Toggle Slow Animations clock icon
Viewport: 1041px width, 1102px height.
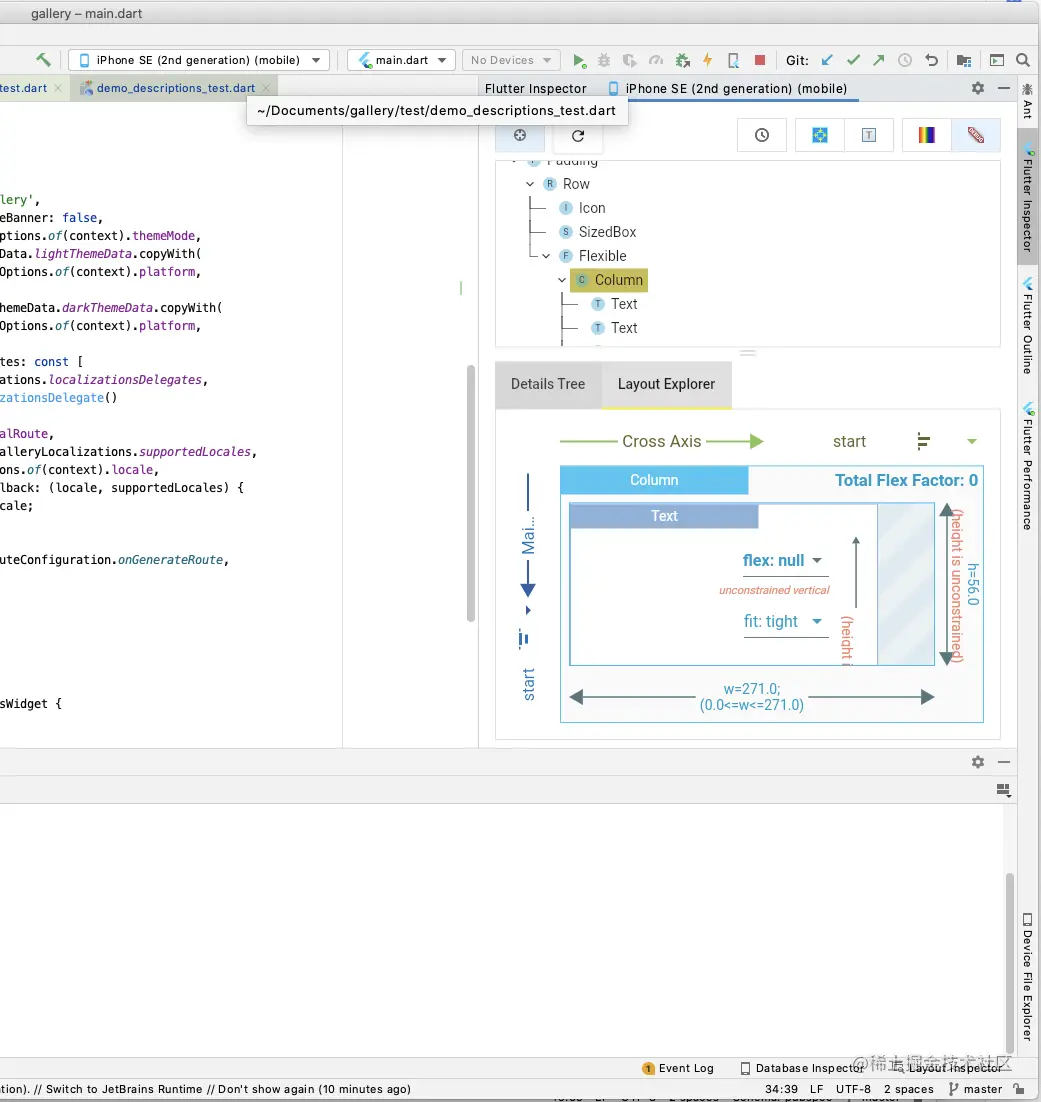coord(762,135)
